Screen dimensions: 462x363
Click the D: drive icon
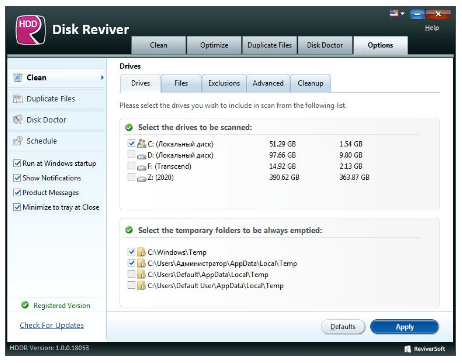pyautogui.click(x=142, y=155)
